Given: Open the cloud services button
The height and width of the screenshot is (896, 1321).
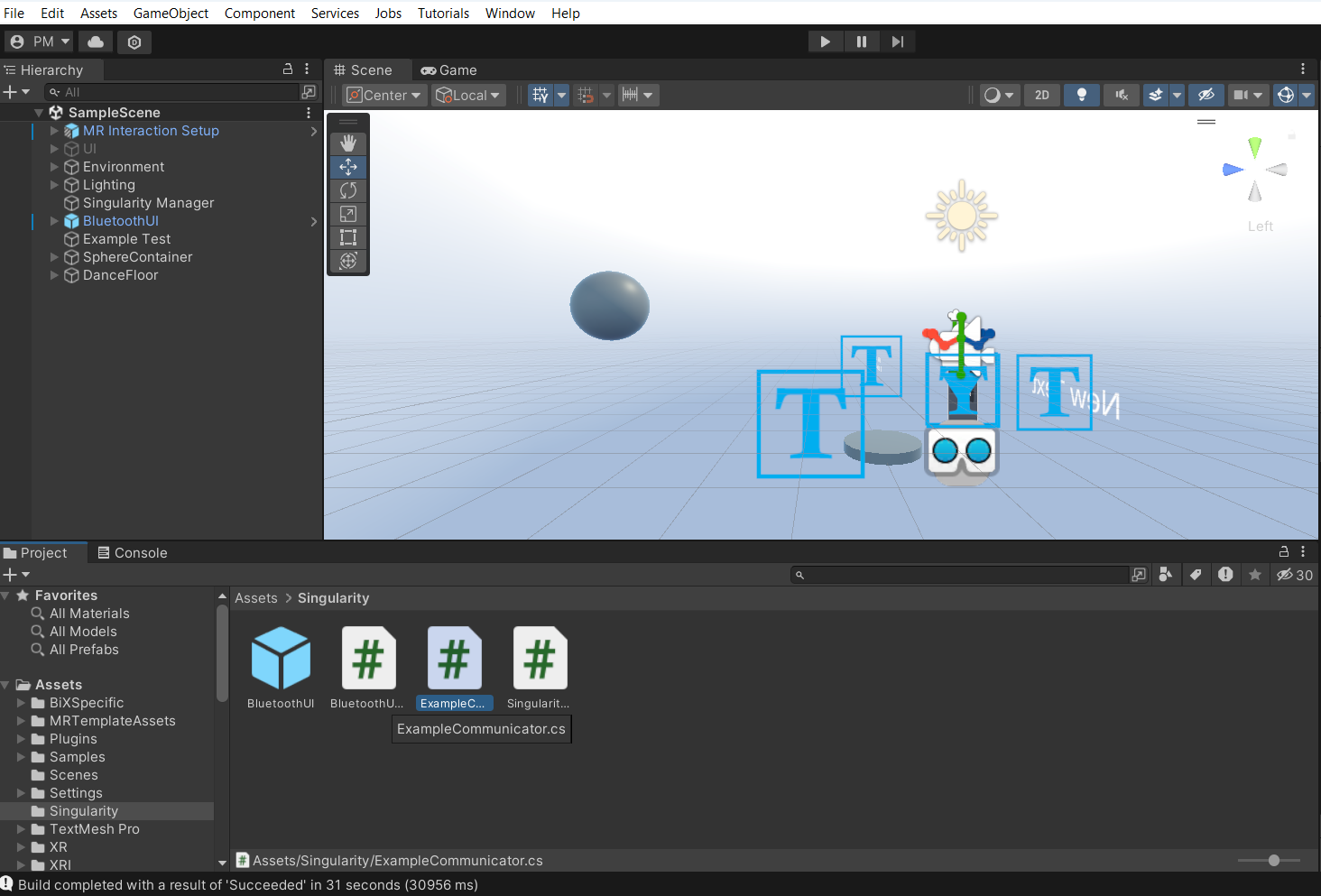Looking at the screenshot, I should click(x=96, y=42).
